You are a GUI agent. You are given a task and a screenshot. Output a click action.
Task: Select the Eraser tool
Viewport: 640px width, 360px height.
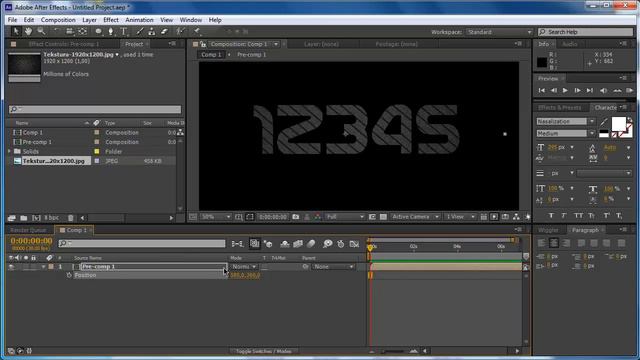coord(164,31)
